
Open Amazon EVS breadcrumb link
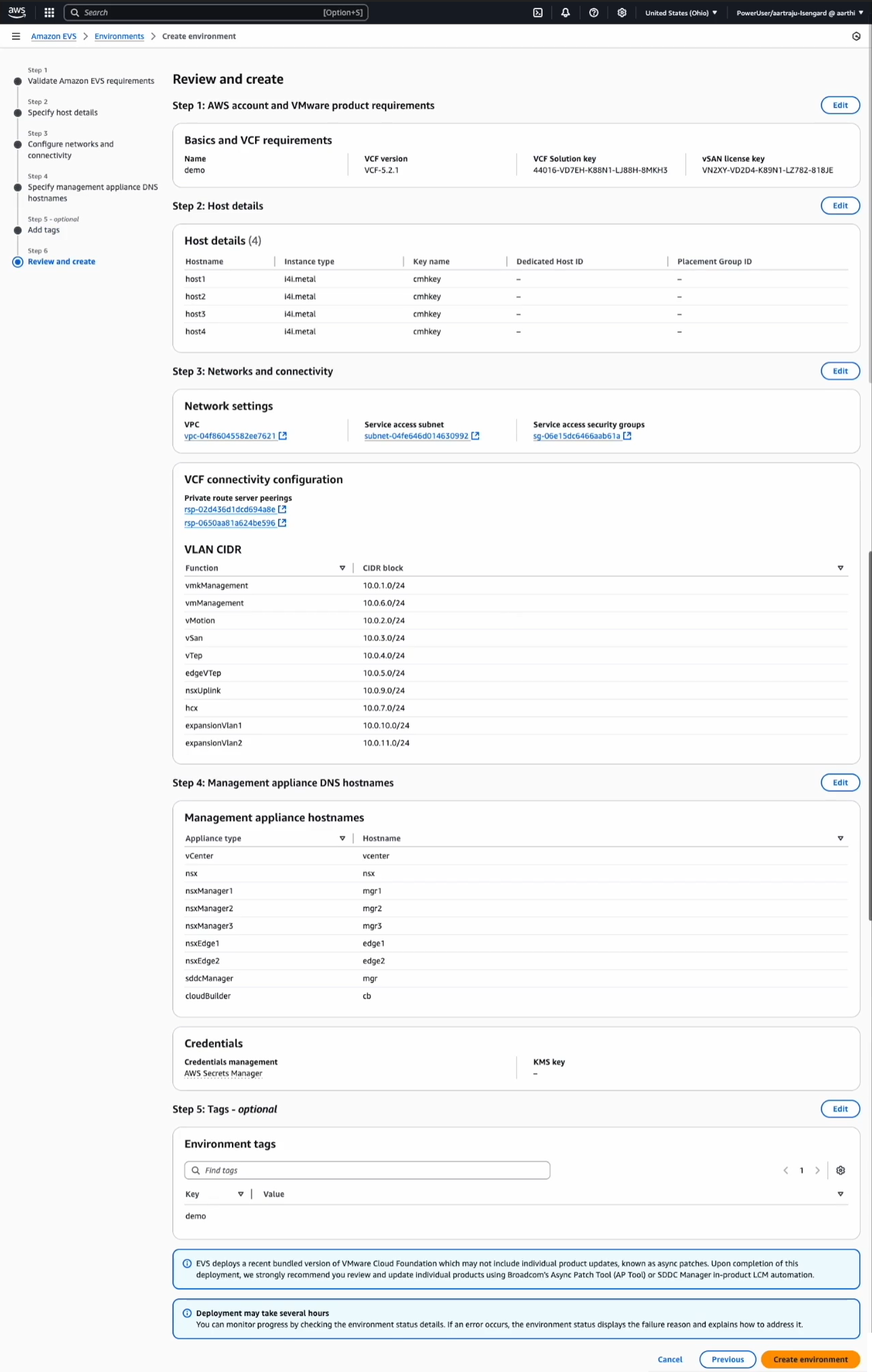pyautogui.click(x=54, y=36)
